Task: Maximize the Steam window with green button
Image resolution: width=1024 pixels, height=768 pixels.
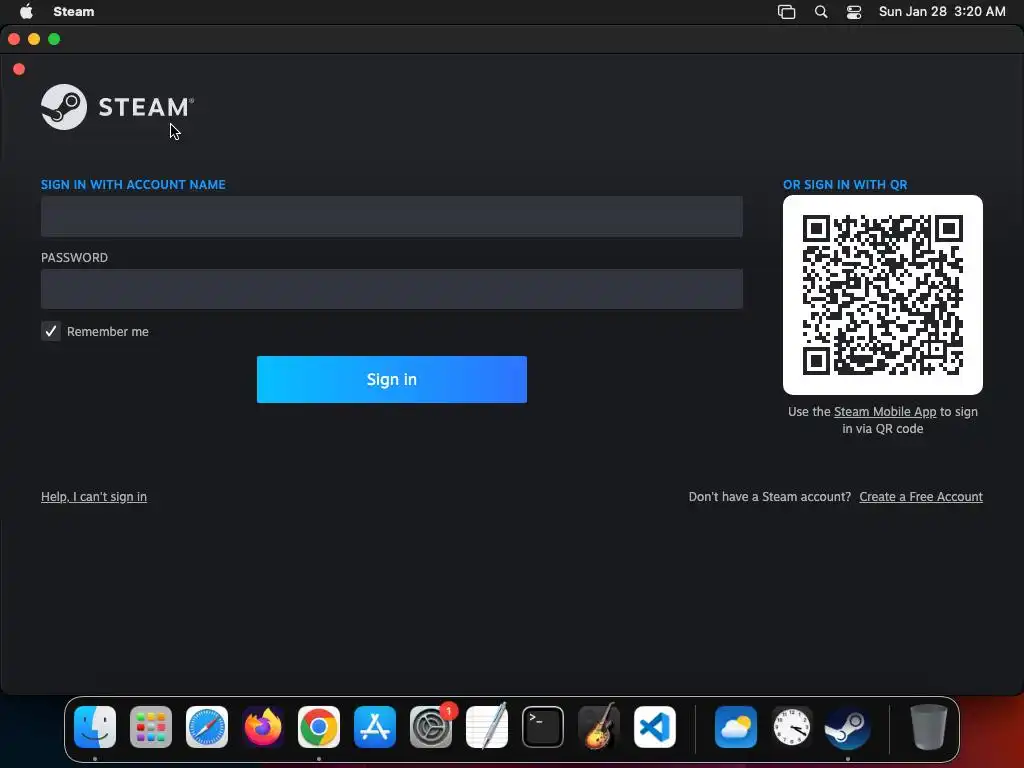Action: click(x=54, y=39)
